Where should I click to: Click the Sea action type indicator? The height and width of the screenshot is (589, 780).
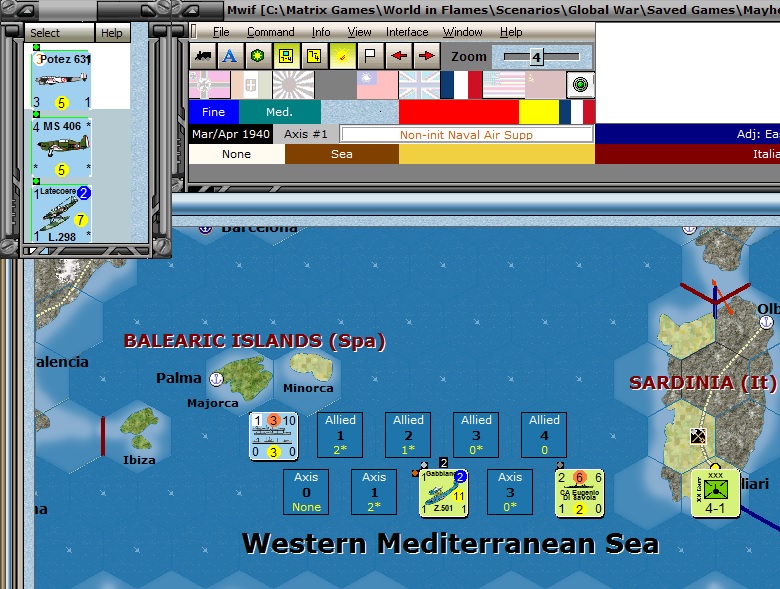coord(342,154)
